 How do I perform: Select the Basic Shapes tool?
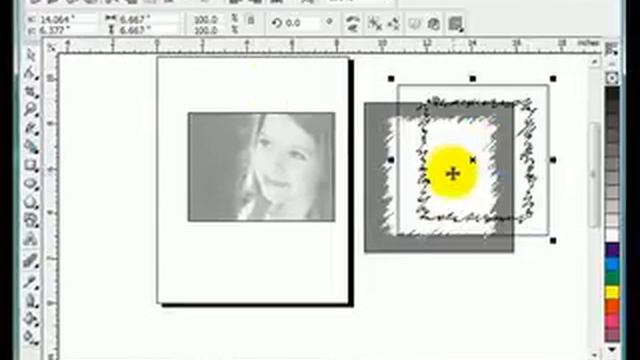pos(31,220)
